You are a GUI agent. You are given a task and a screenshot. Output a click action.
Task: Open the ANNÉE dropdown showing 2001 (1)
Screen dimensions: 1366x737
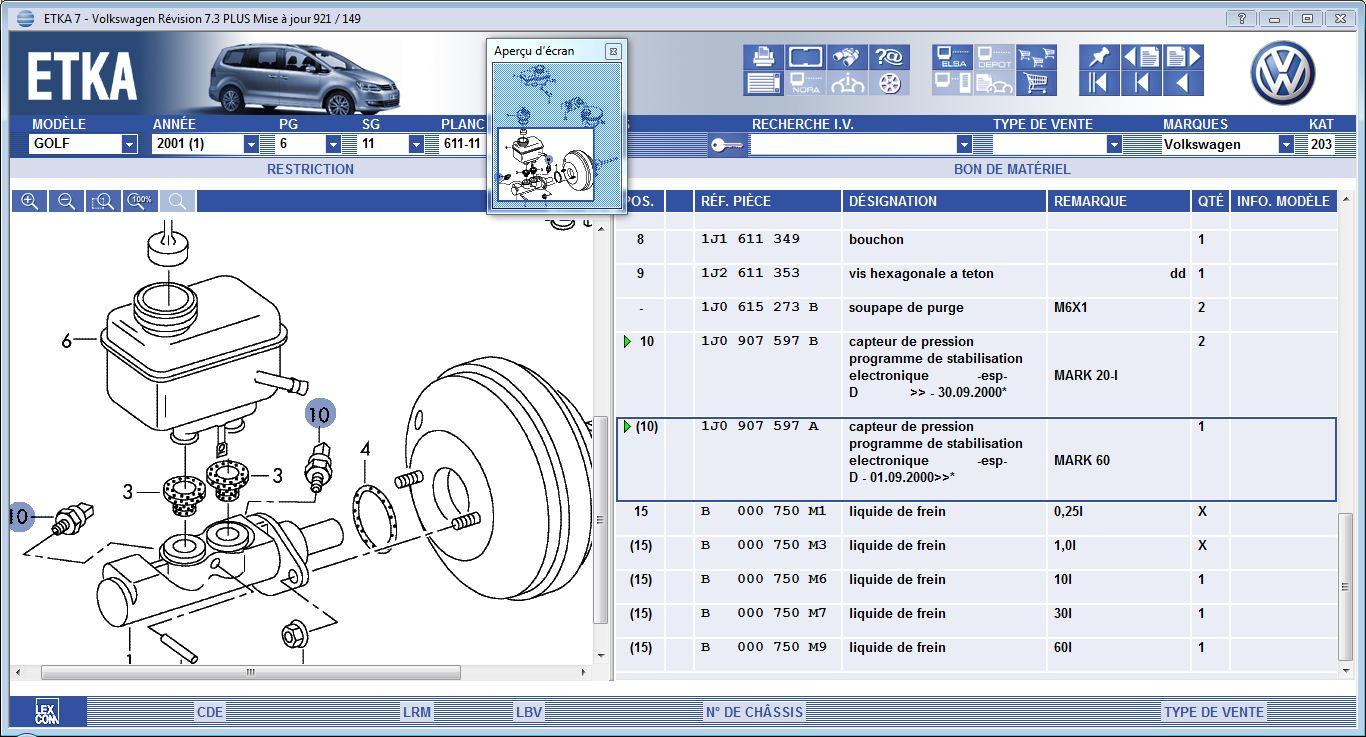pyautogui.click(x=251, y=144)
